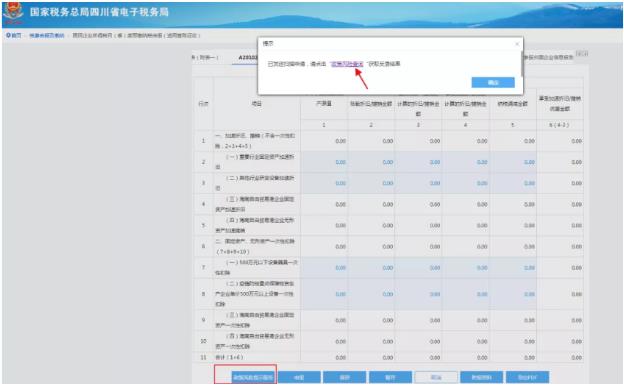Viewport: 624px width, 386px height.
Task: Click the small icon right of the tab strip
Action: (582, 53)
